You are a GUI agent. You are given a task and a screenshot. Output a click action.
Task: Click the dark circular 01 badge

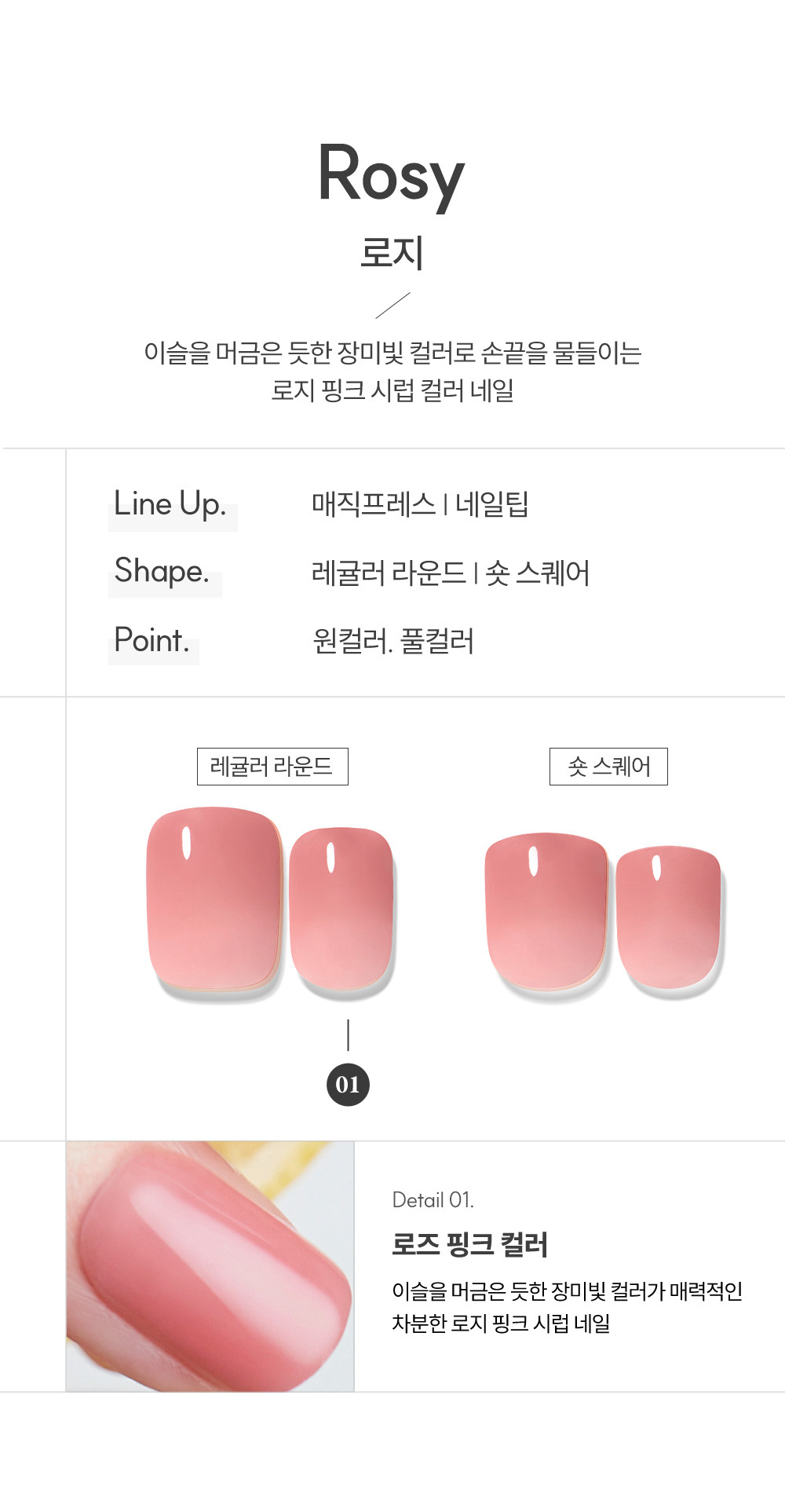(x=348, y=1085)
